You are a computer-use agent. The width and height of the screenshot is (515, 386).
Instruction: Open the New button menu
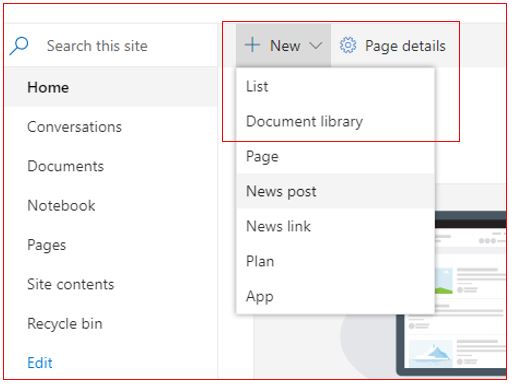coord(283,45)
